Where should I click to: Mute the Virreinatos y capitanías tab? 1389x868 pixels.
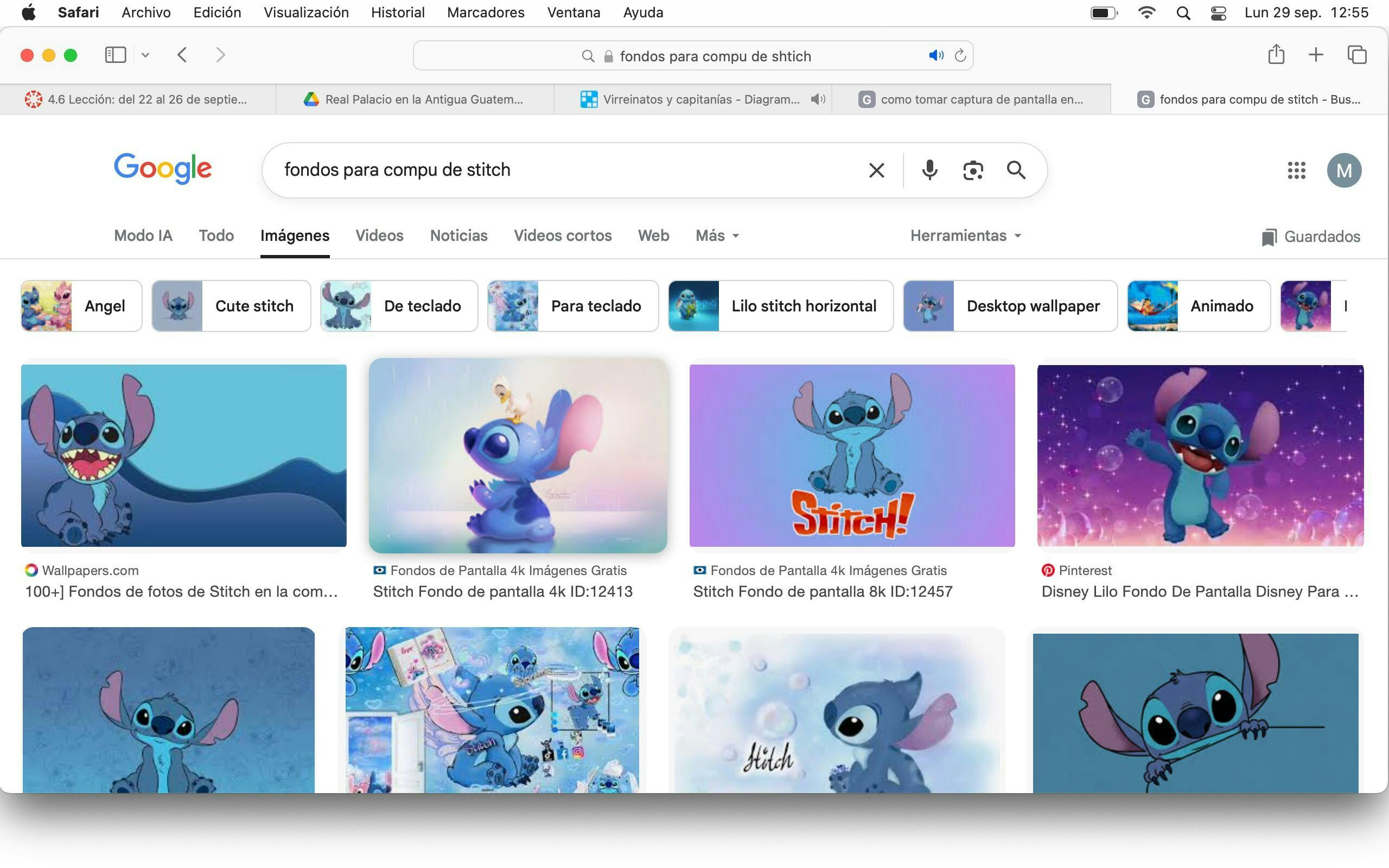tap(818, 99)
